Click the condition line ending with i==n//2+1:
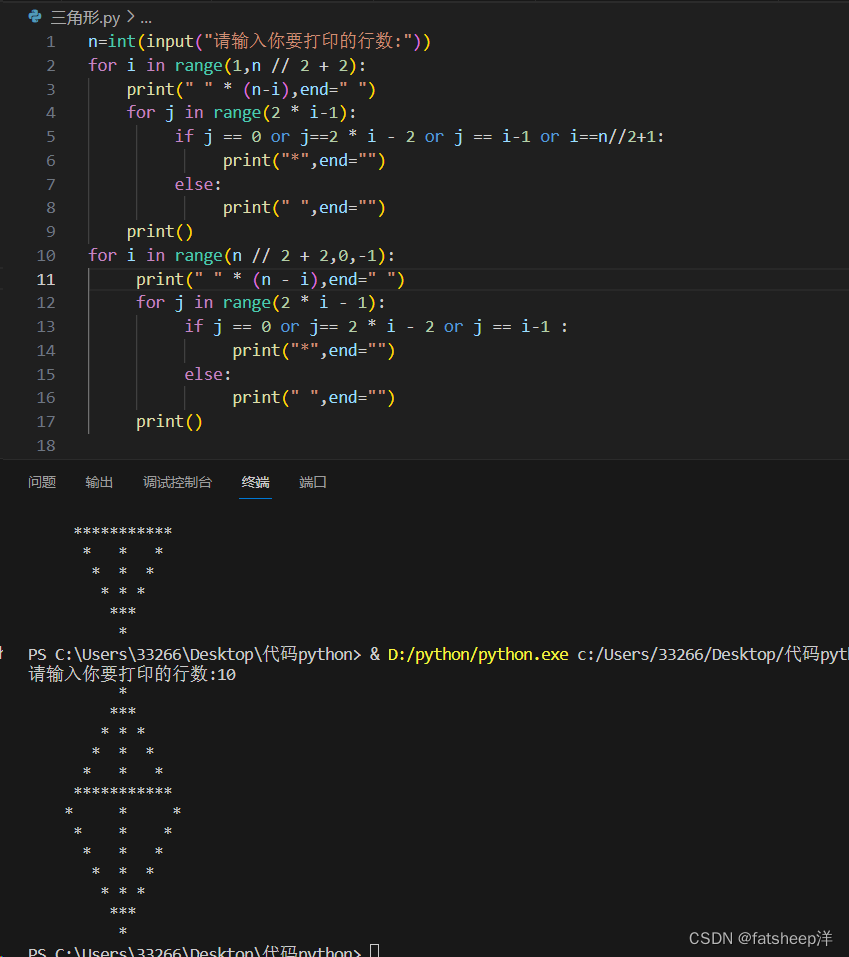 click(x=419, y=137)
